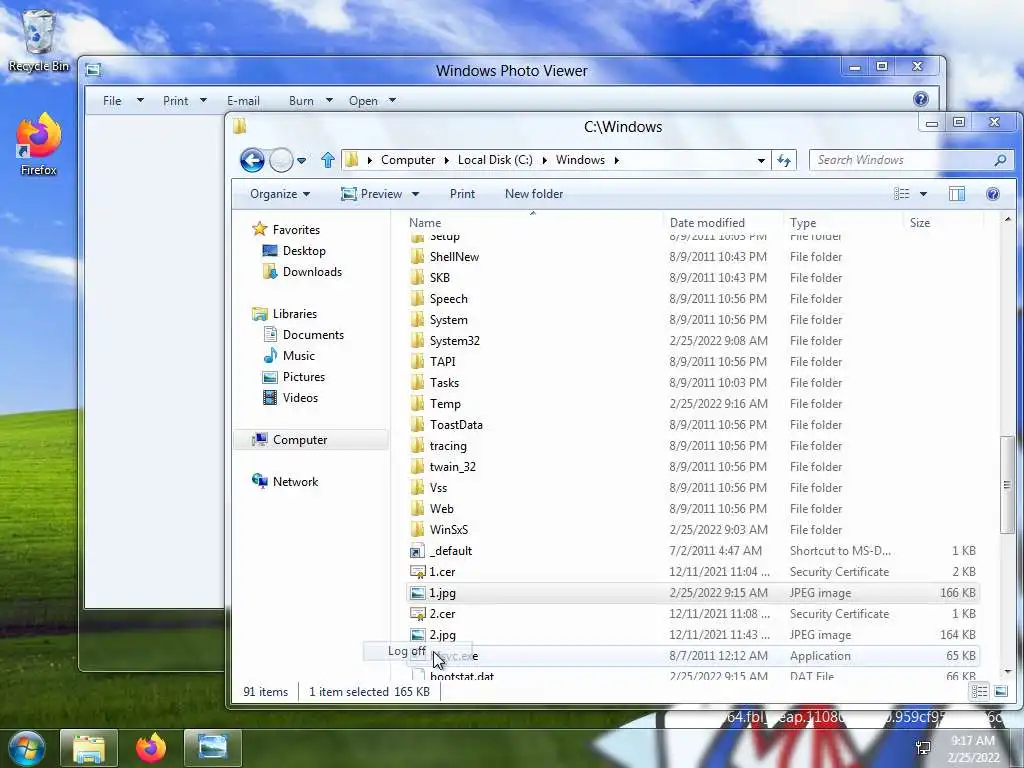Click Computer in the address breadcrumb
The height and width of the screenshot is (768, 1024).
(408, 160)
